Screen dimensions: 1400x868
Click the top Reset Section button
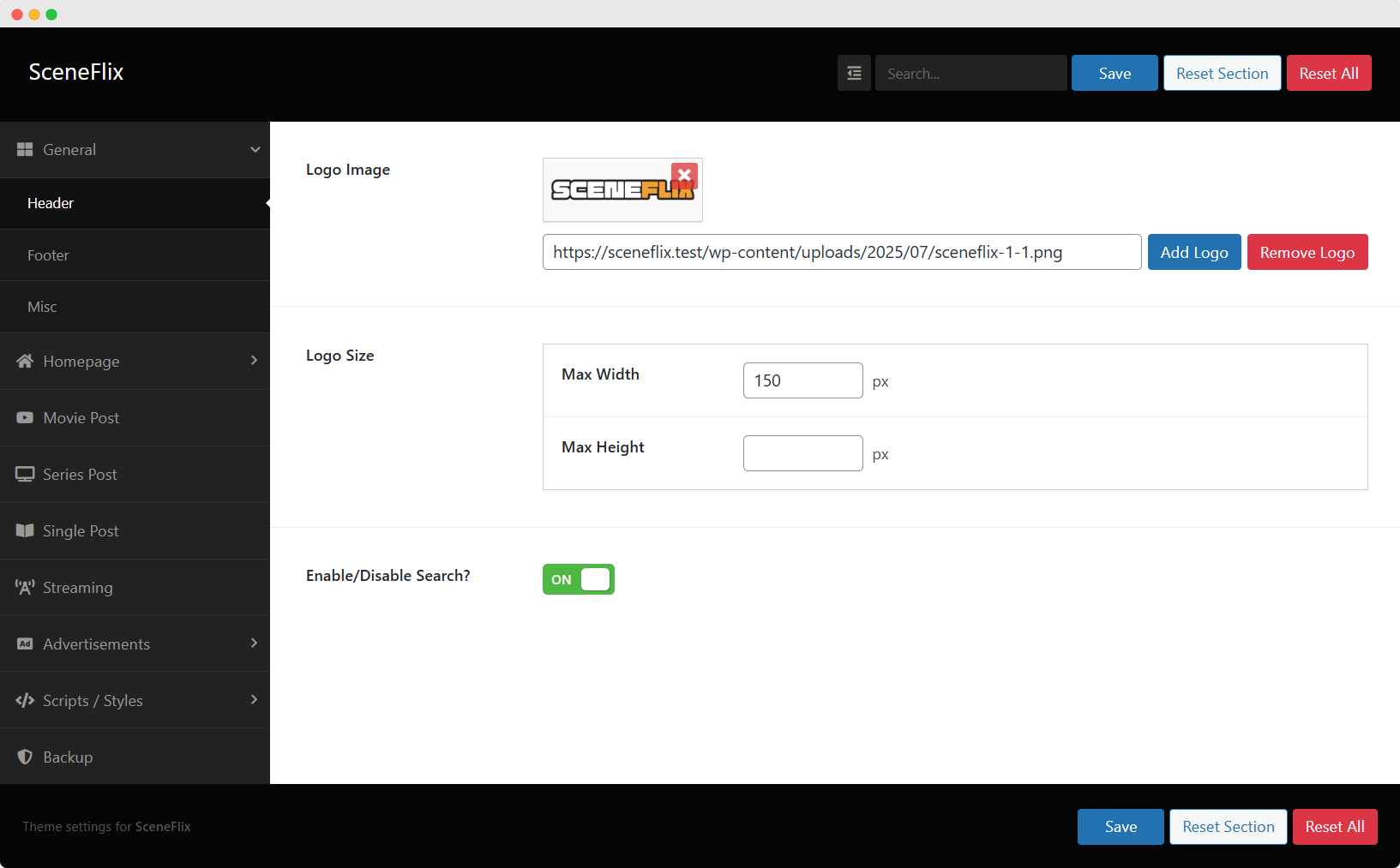(x=1223, y=73)
